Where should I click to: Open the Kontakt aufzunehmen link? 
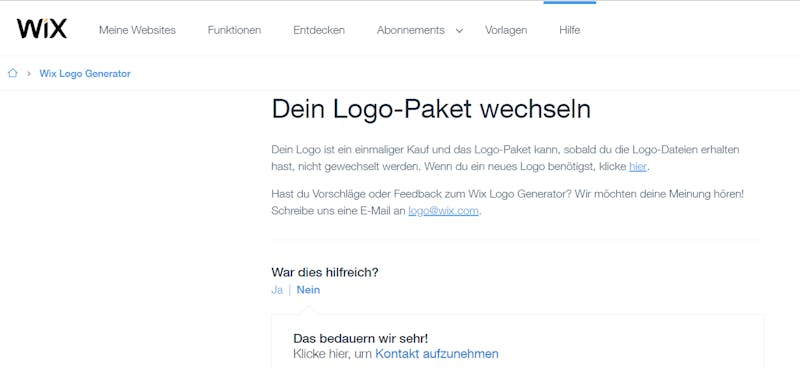(437, 353)
